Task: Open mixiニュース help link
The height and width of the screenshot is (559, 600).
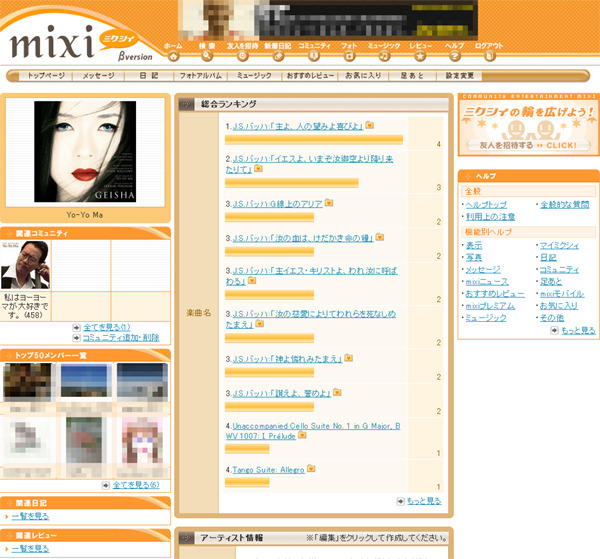Action: [487, 282]
